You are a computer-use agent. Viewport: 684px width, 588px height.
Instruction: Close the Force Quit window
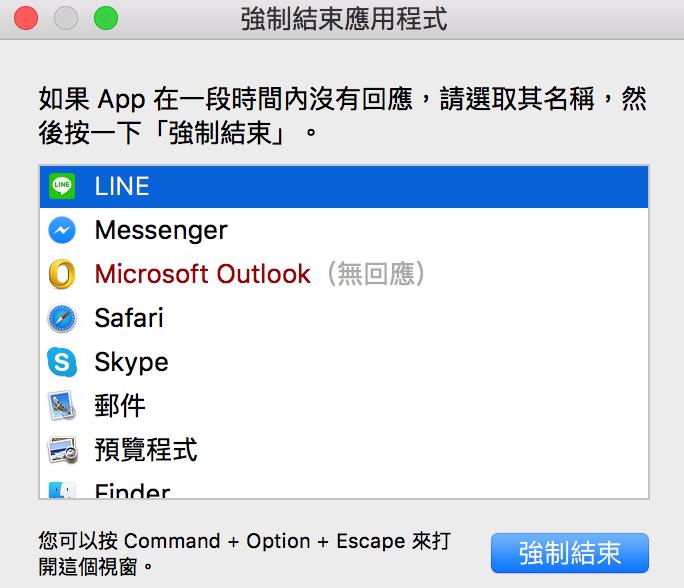26,18
